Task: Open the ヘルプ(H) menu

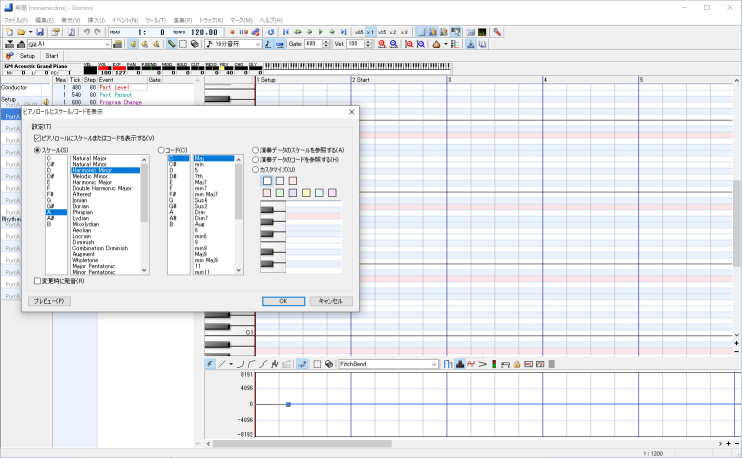Action: 271,20
